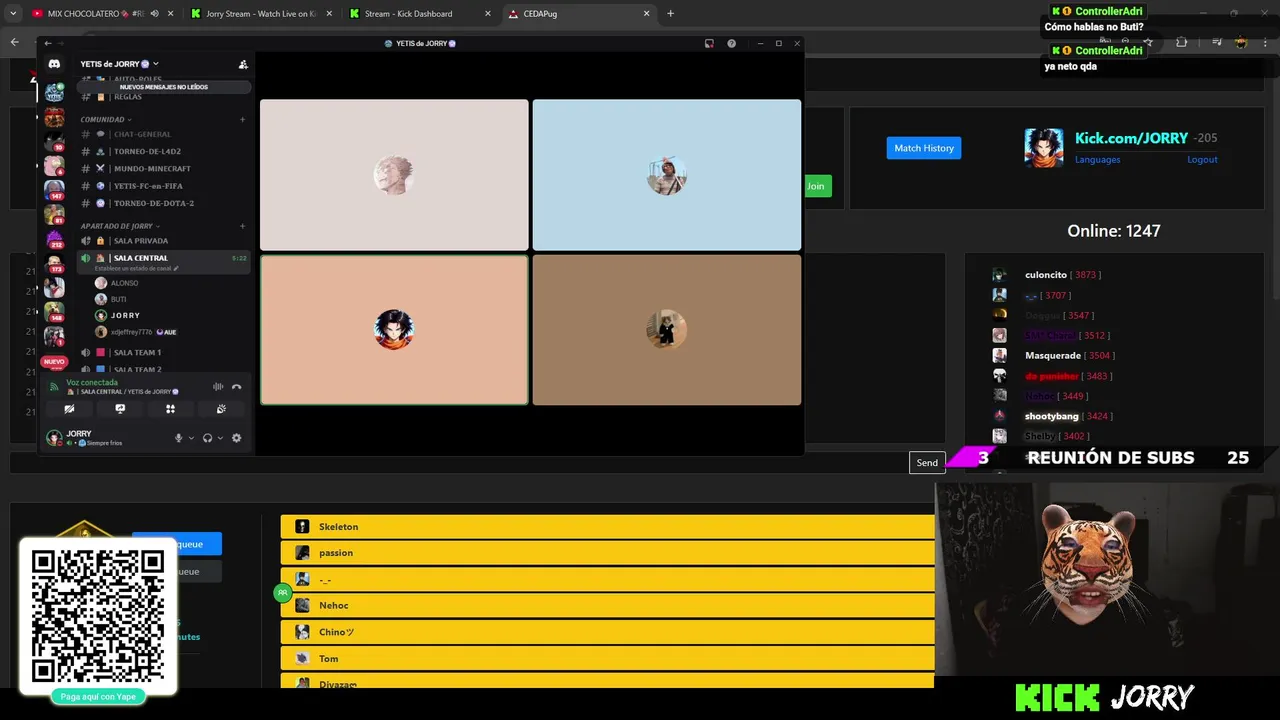Click the Match History button
This screenshot has width=1280, height=720.
924,148
